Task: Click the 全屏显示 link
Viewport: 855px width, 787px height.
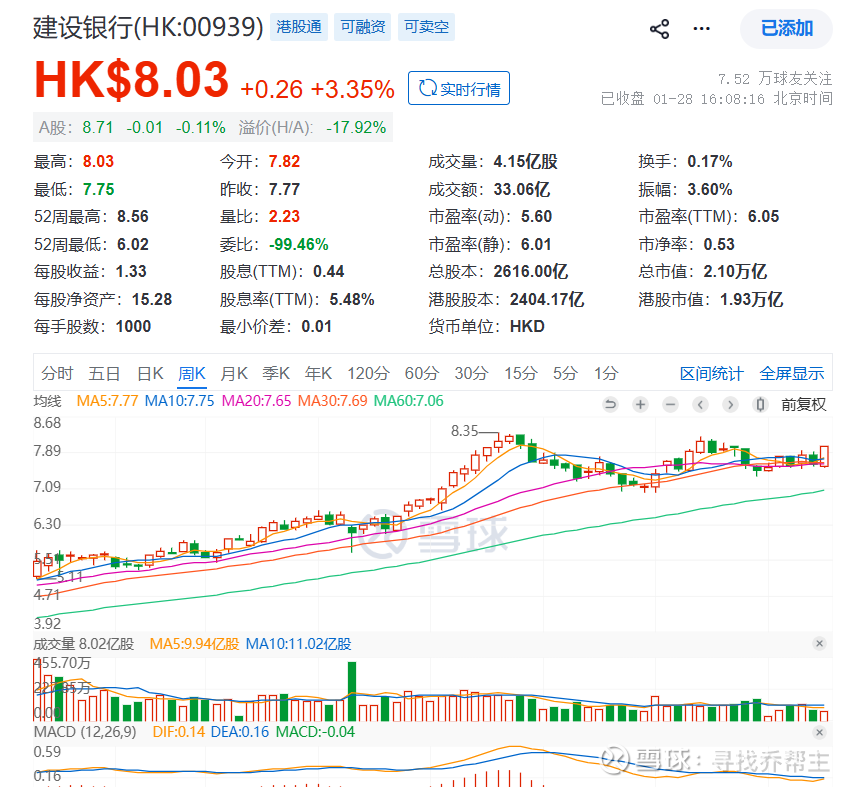Action: click(x=792, y=374)
